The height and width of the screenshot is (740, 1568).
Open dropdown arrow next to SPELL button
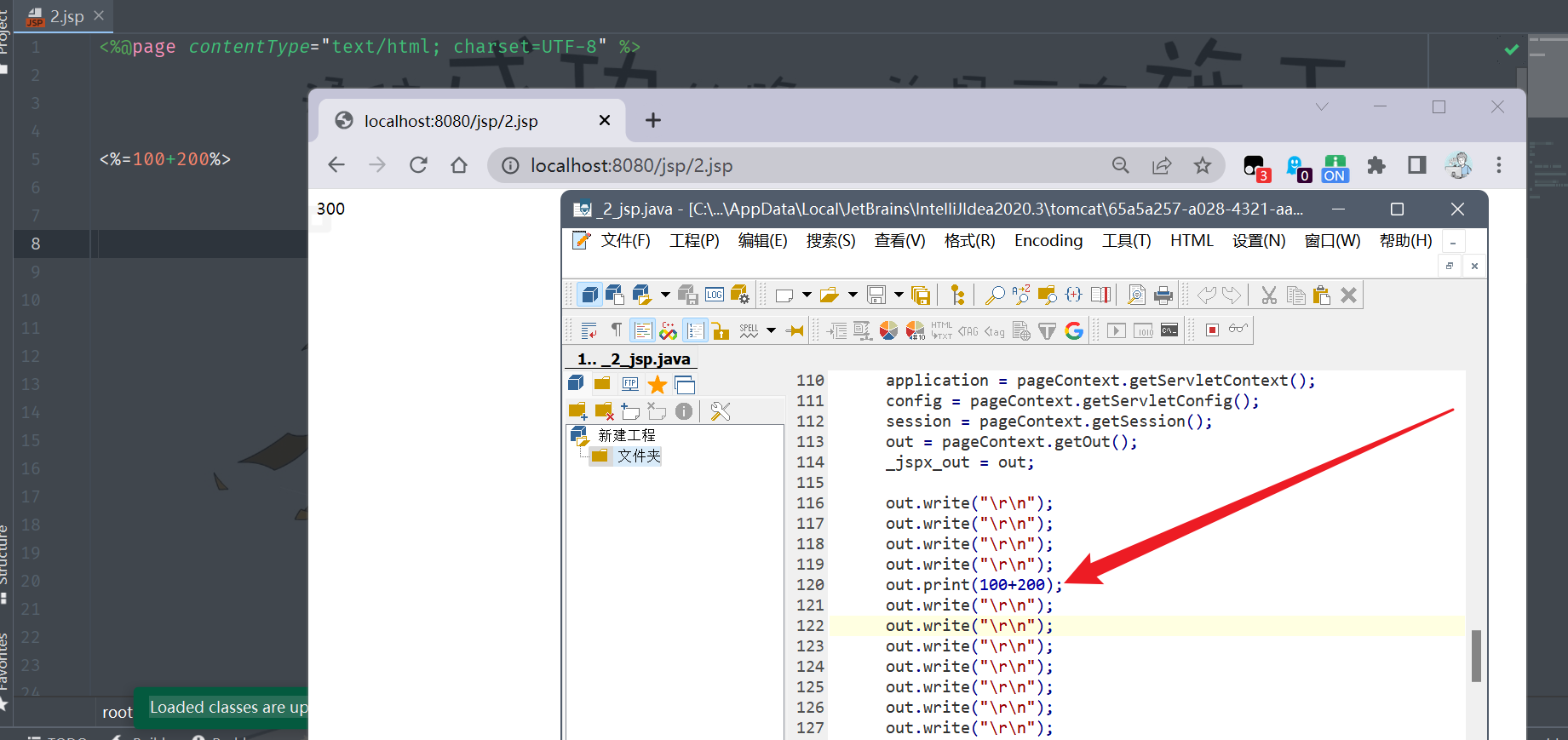point(771,330)
